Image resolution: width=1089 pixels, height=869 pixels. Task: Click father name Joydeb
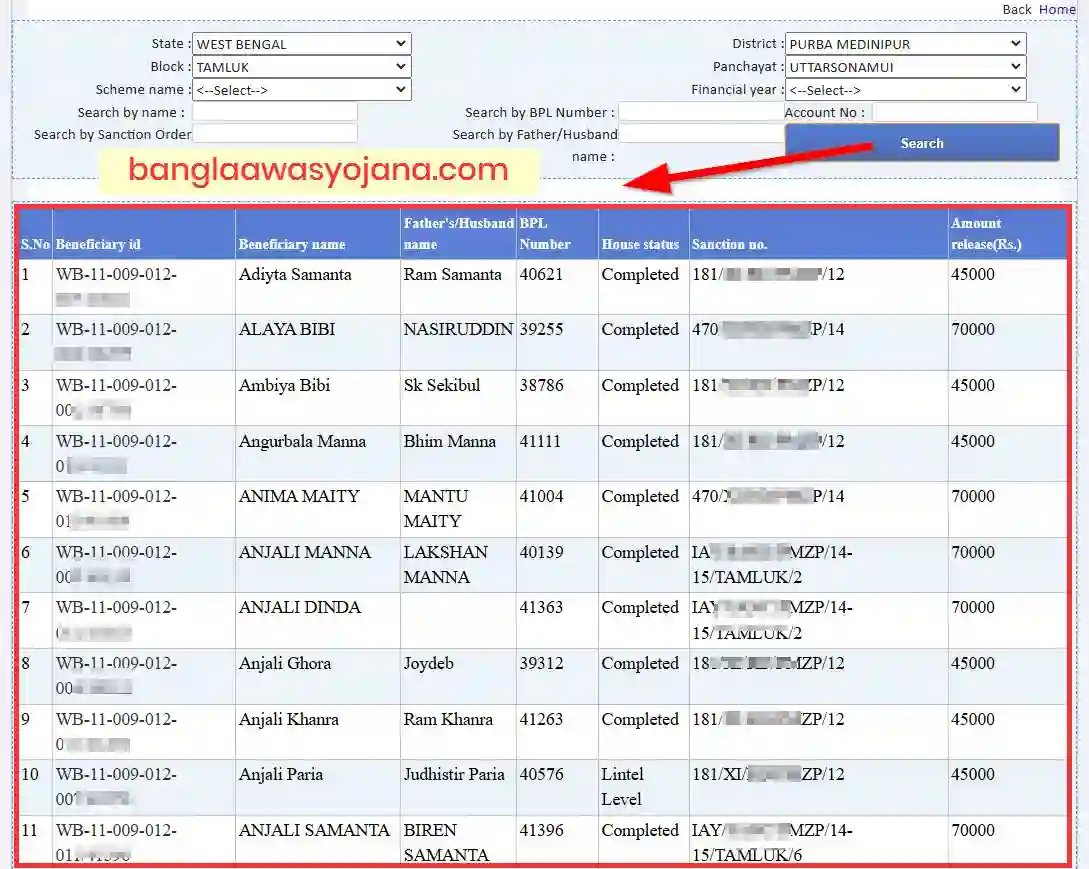(429, 663)
